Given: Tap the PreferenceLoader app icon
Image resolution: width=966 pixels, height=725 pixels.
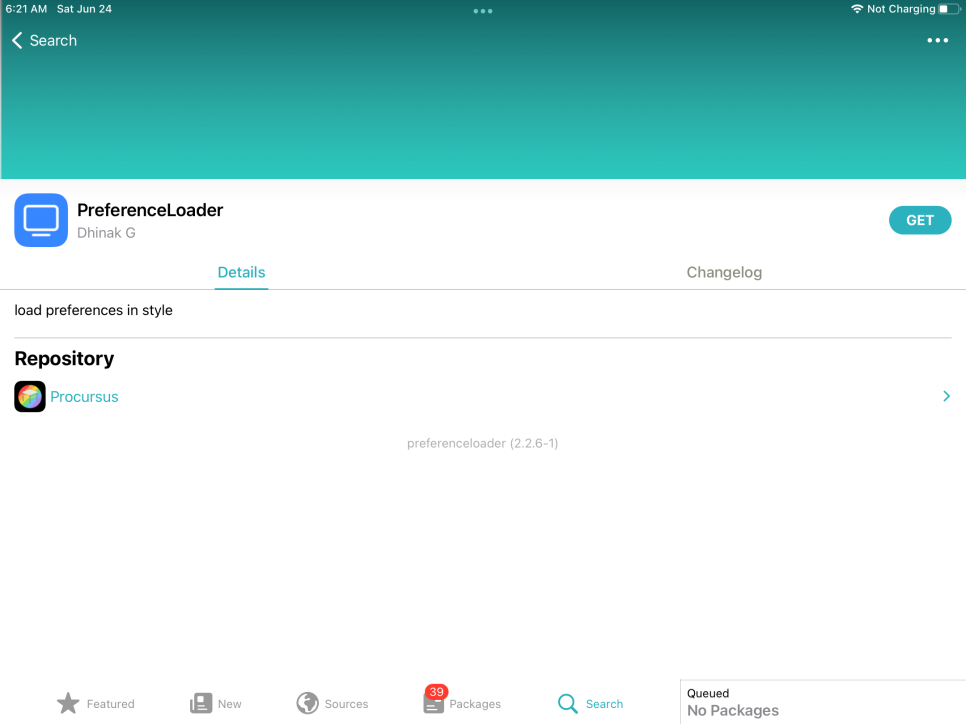Looking at the screenshot, I should point(41,220).
